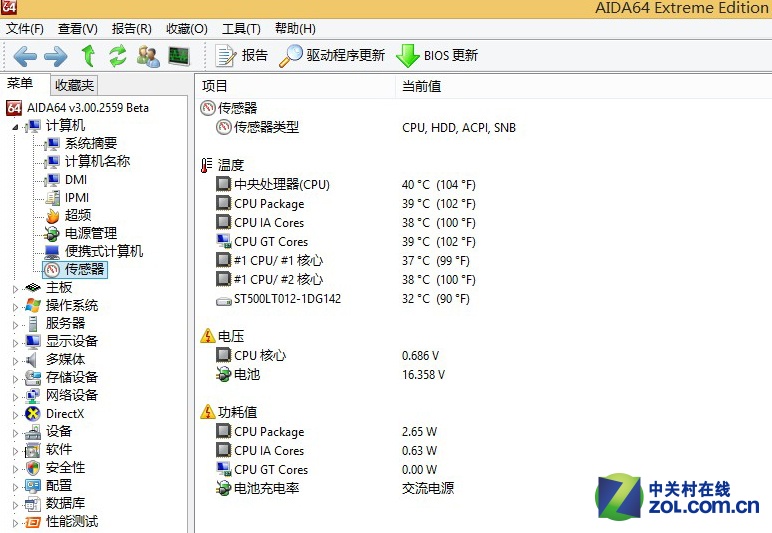The image size is (772, 533).
Task: Open the 帮助(H) menu
Action: pyautogui.click(x=295, y=29)
